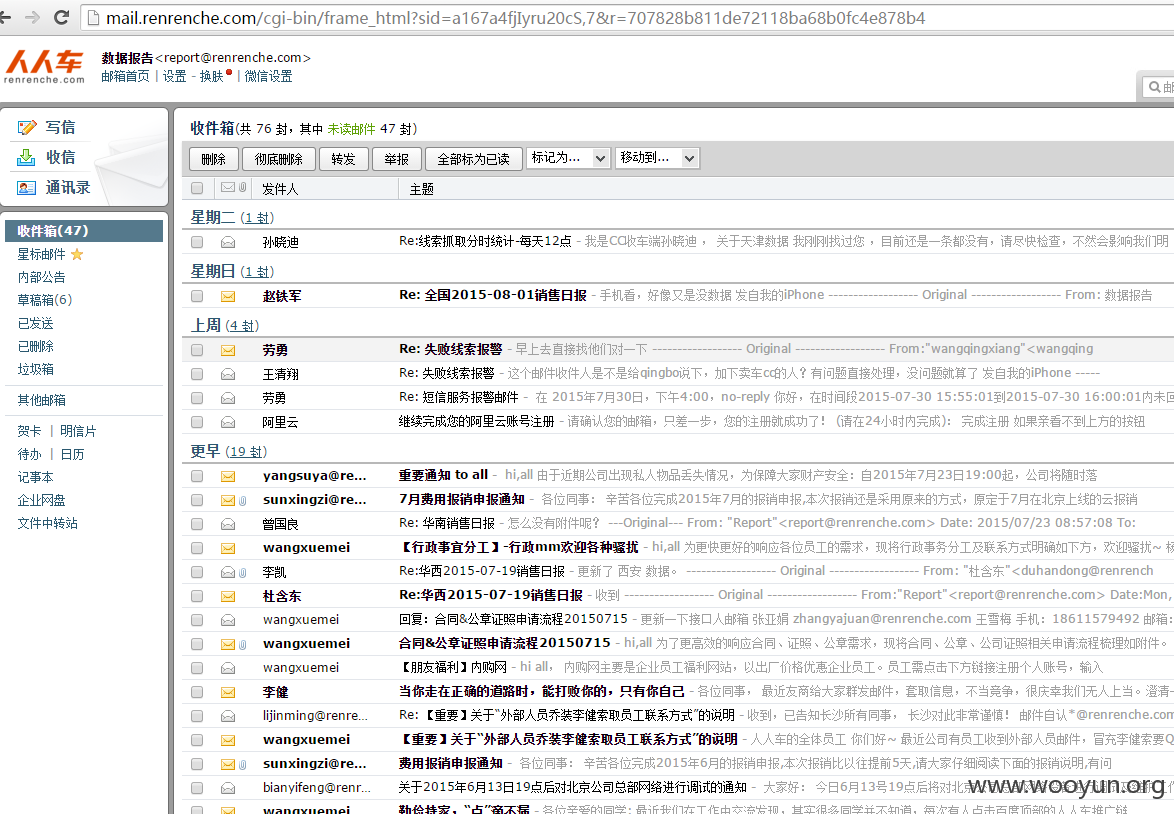Click the browser forward arrow
The height and width of the screenshot is (814, 1174).
(32, 17)
